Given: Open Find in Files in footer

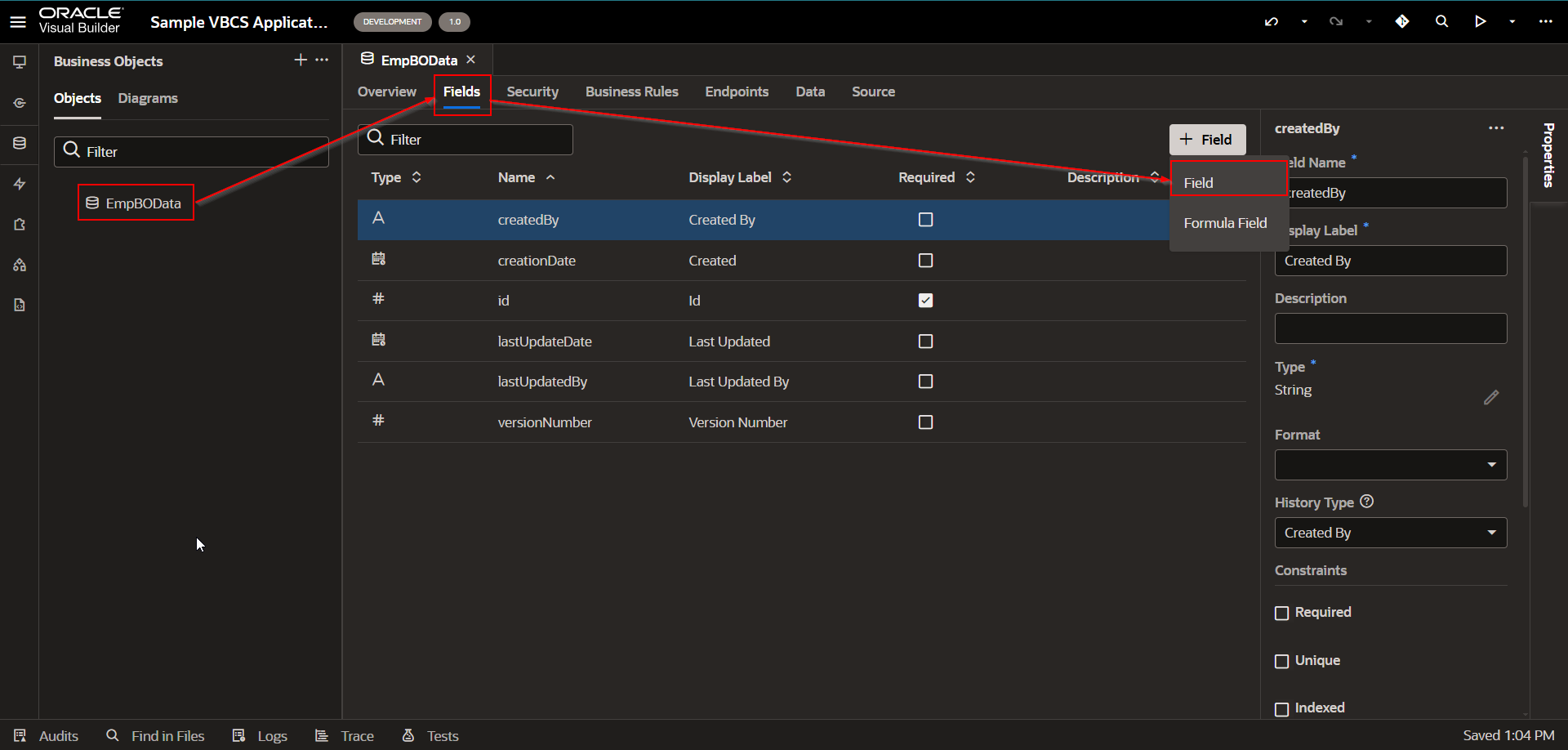Looking at the screenshot, I should [155, 736].
